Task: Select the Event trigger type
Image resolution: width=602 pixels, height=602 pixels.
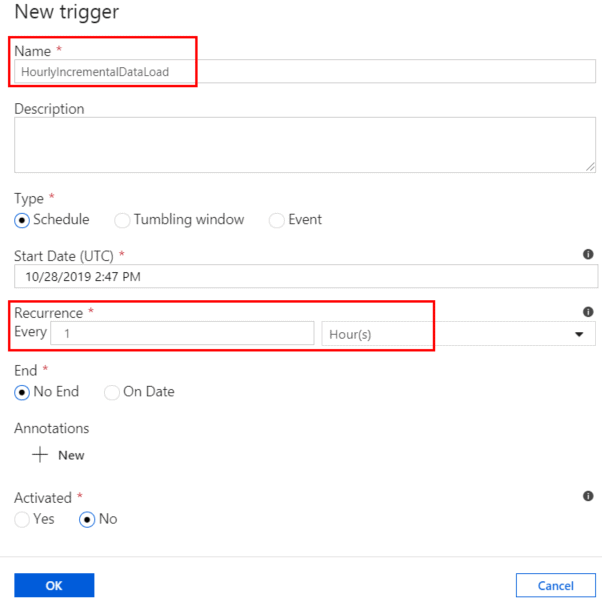Action: [x=277, y=220]
